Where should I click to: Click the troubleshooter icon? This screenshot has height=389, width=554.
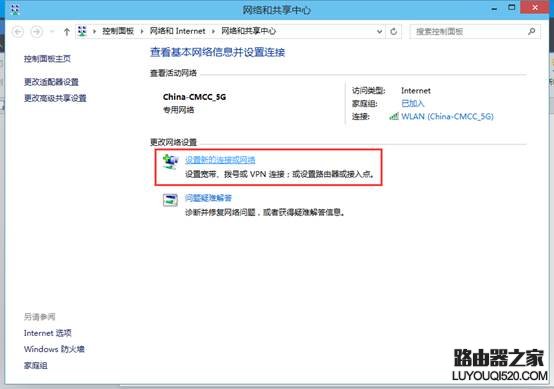tap(170, 200)
